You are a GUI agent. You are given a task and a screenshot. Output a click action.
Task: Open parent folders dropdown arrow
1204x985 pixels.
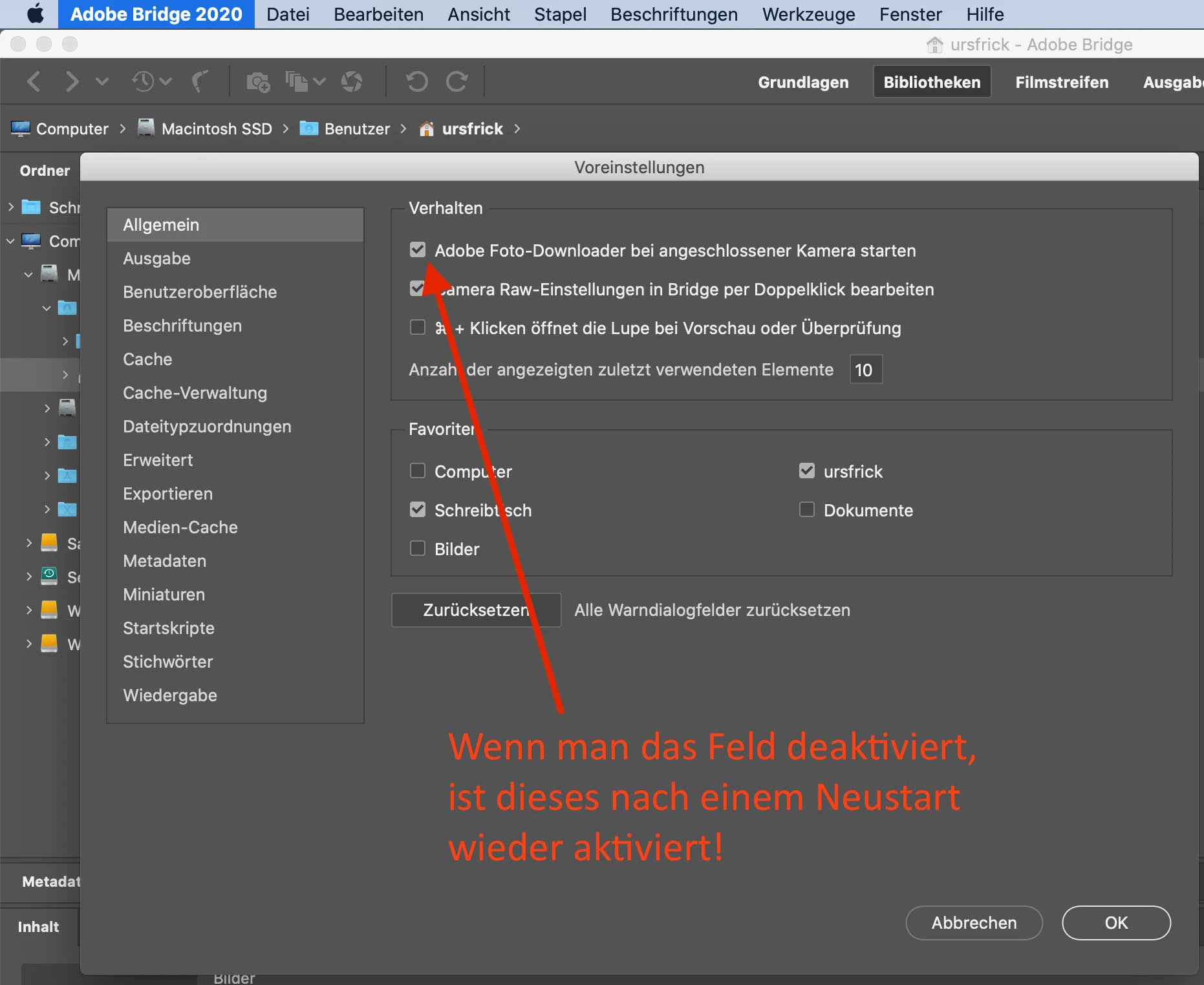click(102, 81)
